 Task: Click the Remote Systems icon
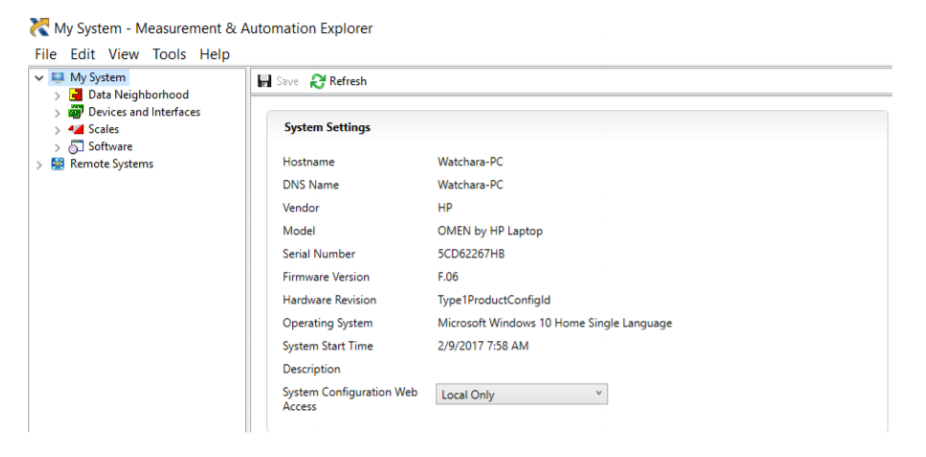(58, 164)
